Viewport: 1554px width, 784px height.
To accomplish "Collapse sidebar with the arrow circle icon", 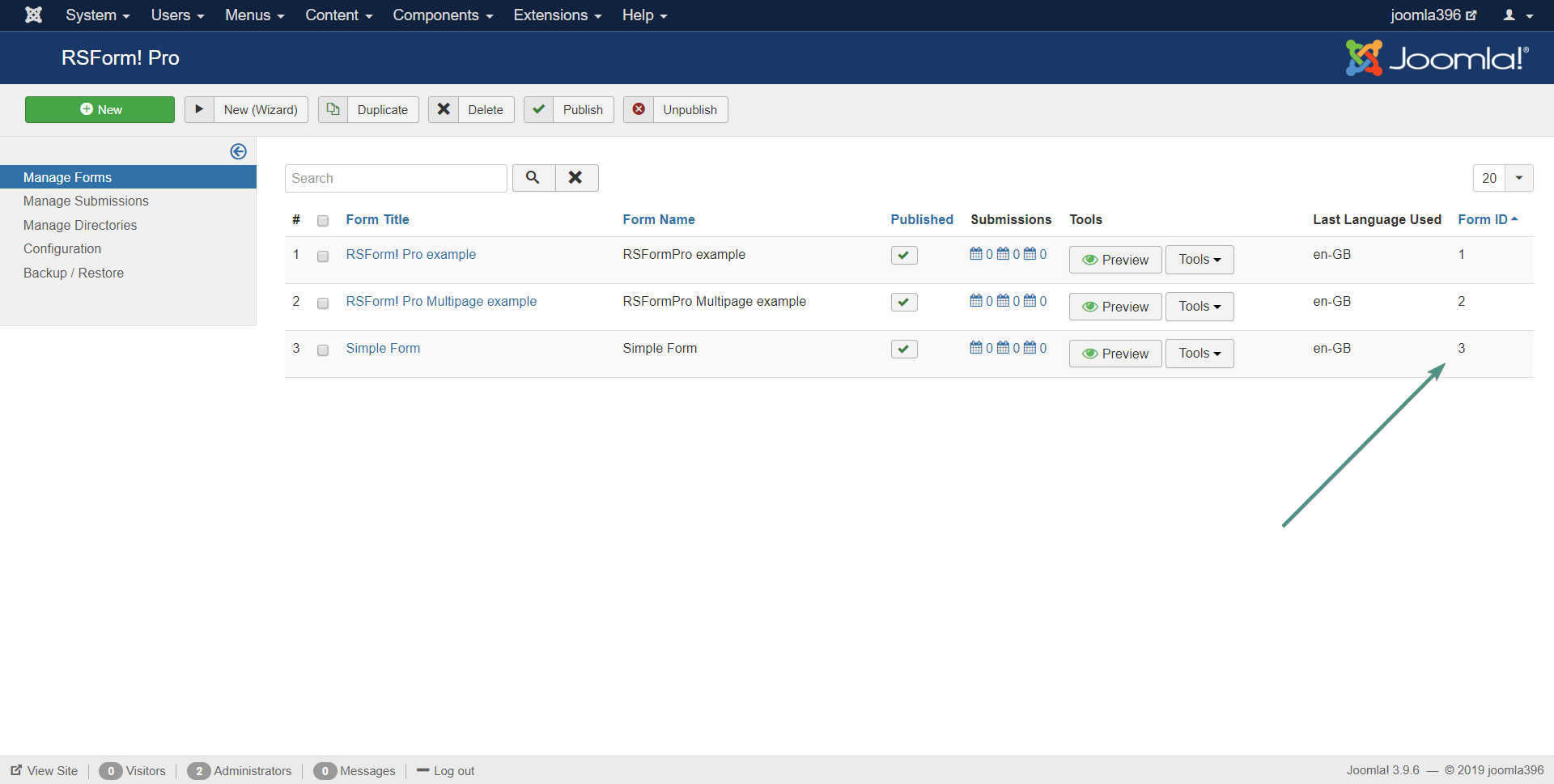I will click(238, 151).
